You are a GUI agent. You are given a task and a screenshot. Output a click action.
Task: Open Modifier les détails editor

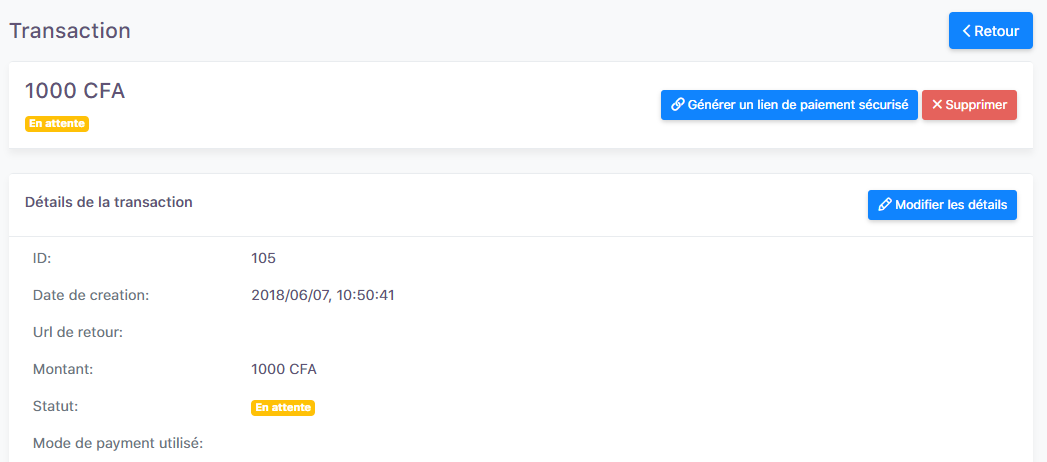click(942, 205)
